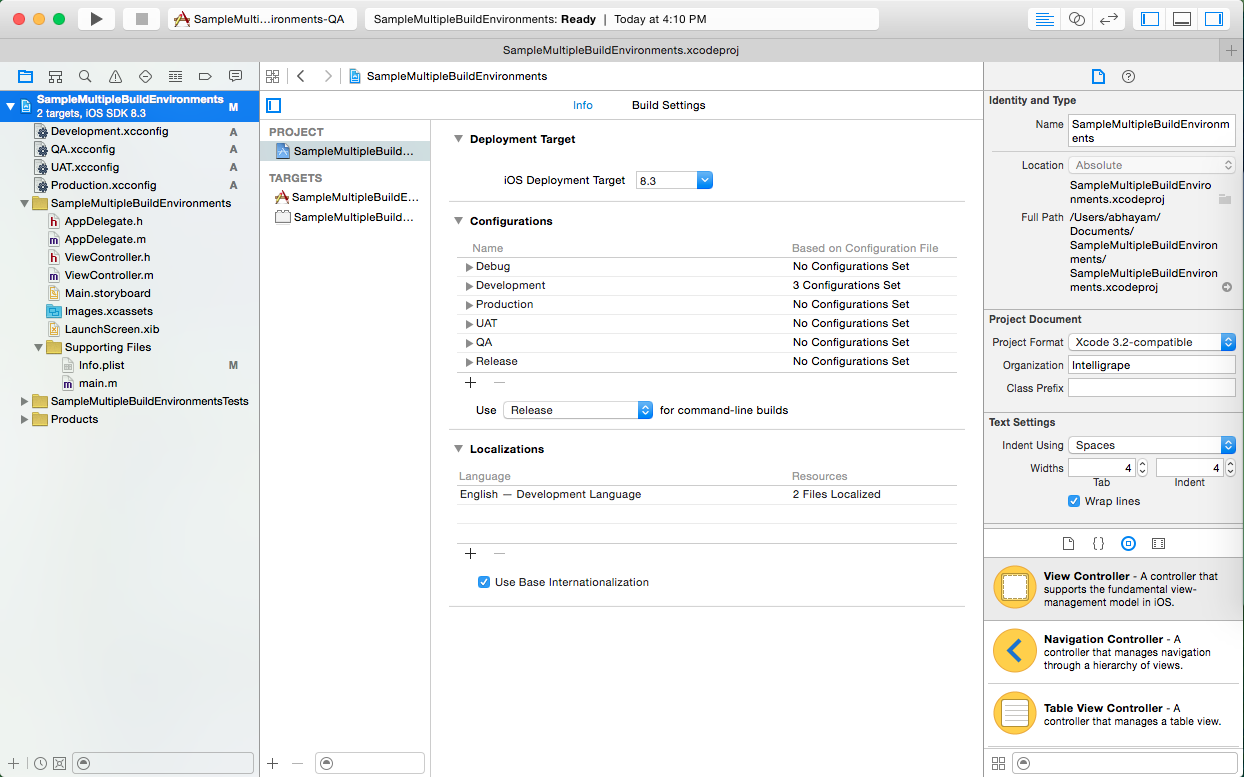Stop the running build

[142, 19]
